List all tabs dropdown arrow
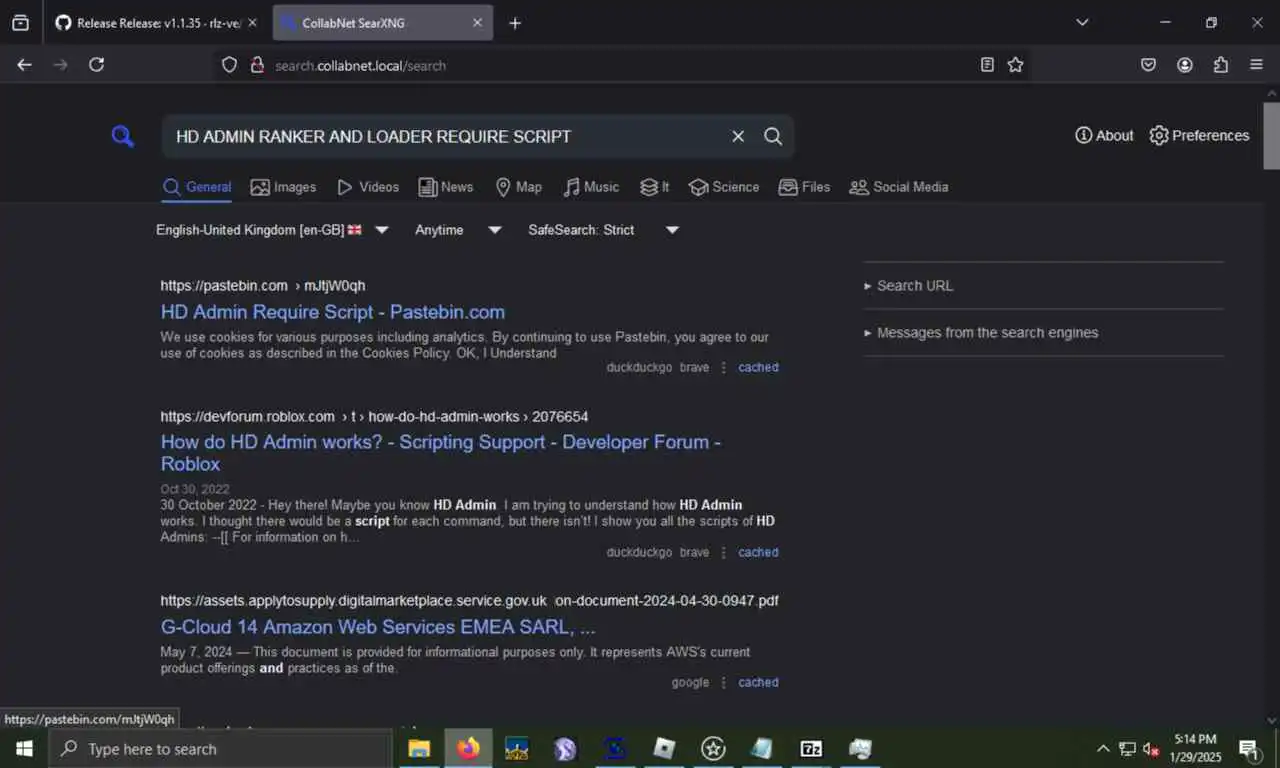Image resolution: width=1280 pixels, height=768 pixels. (x=1082, y=22)
